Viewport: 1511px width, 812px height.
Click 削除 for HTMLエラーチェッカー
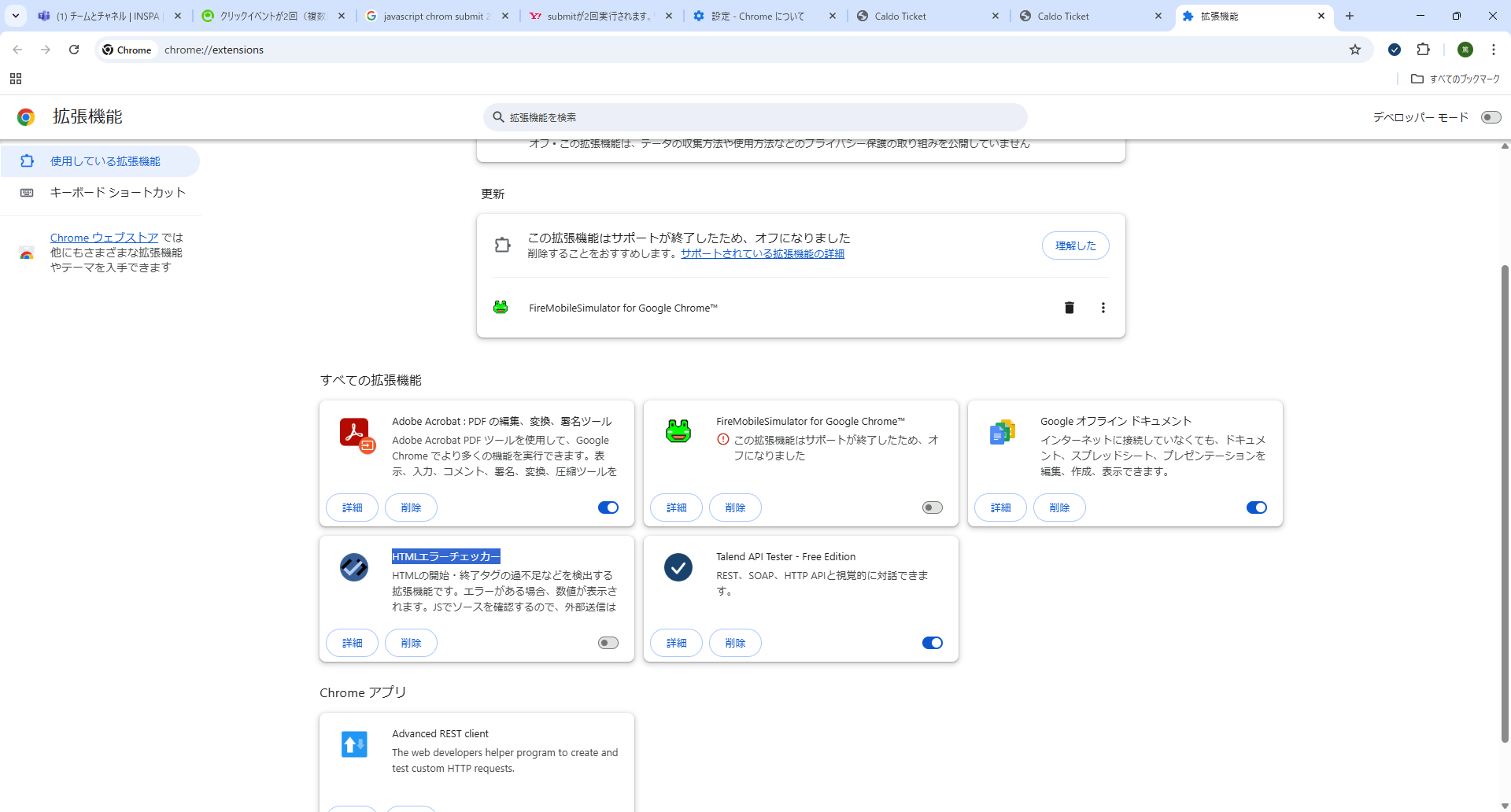pyautogui.click(x=411, y=643)
